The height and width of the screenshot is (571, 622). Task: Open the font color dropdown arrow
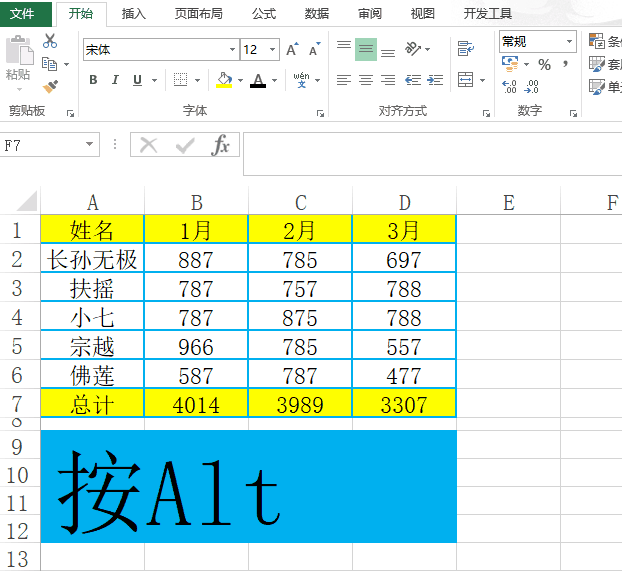coord(275,81)
